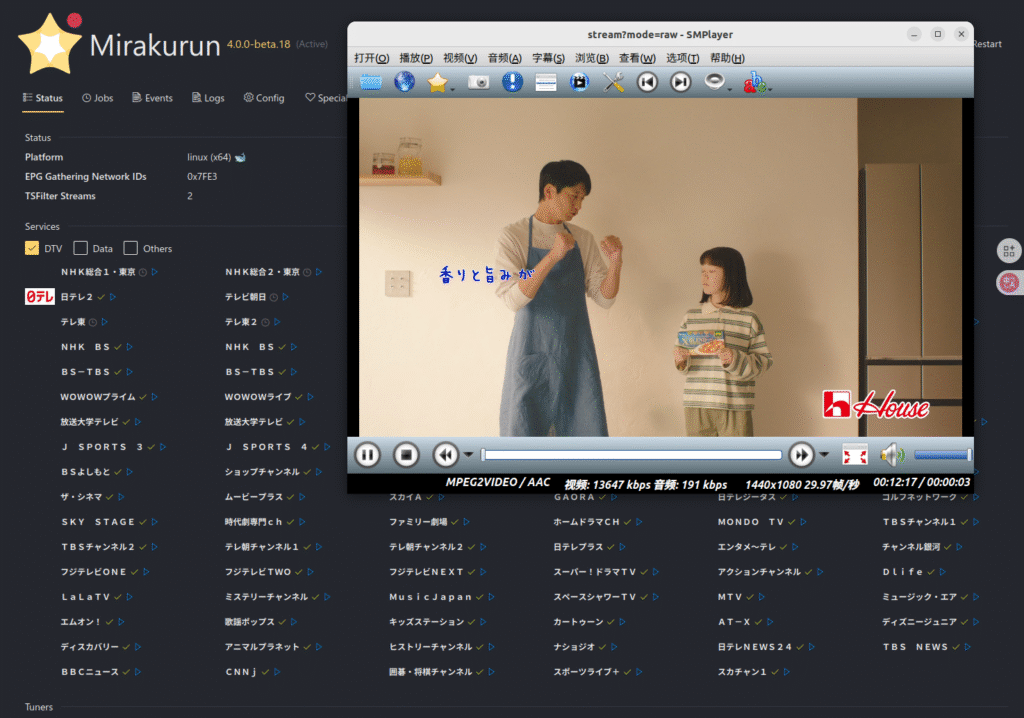Mute audio using the speaker icon

click(x=890, y=455)
